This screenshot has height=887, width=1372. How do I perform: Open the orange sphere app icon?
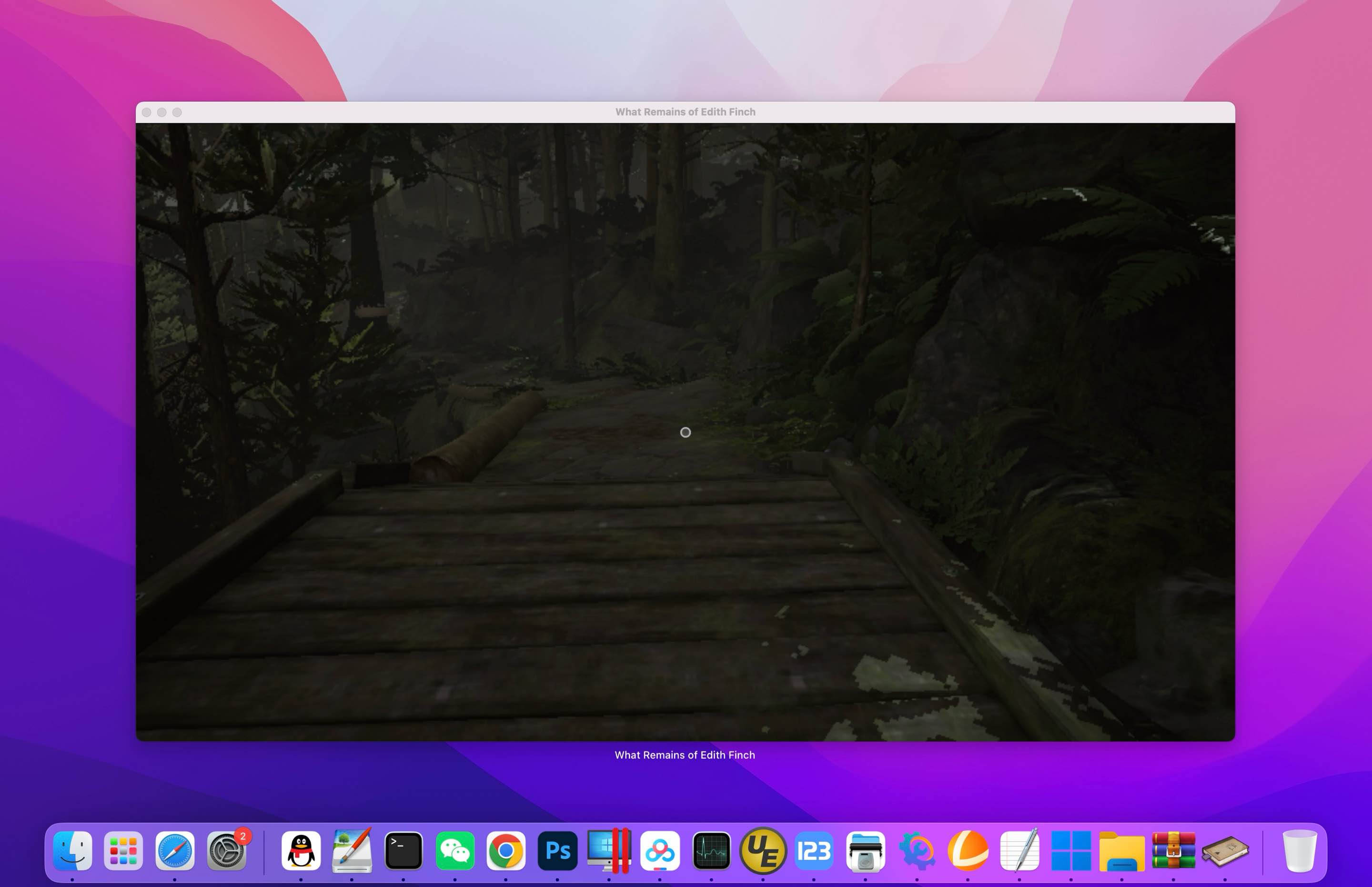pyautogui.click(x=968, y=850)
